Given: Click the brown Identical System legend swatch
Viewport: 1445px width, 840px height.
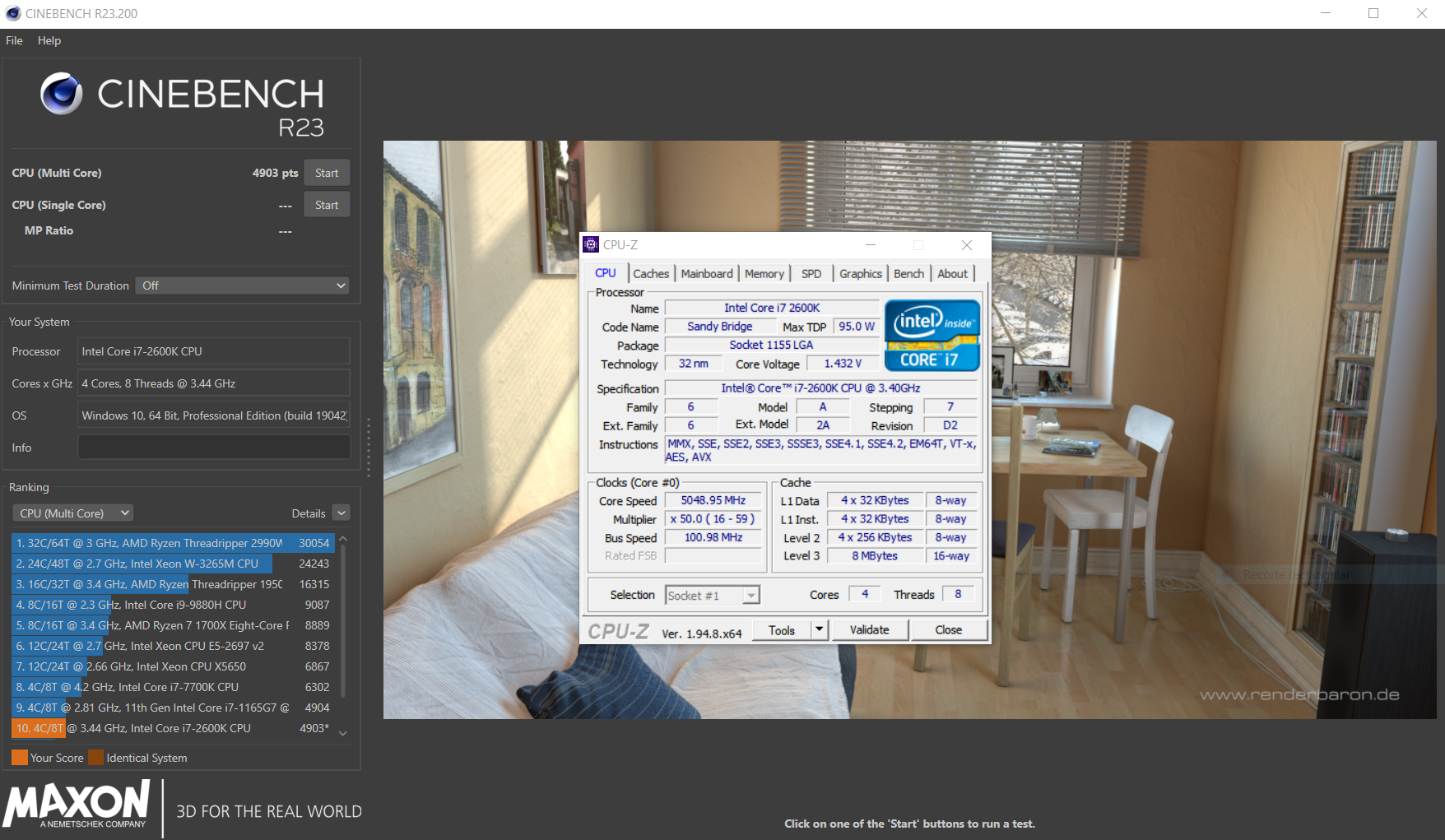Looking at the screenshot, I should [95, 758].
